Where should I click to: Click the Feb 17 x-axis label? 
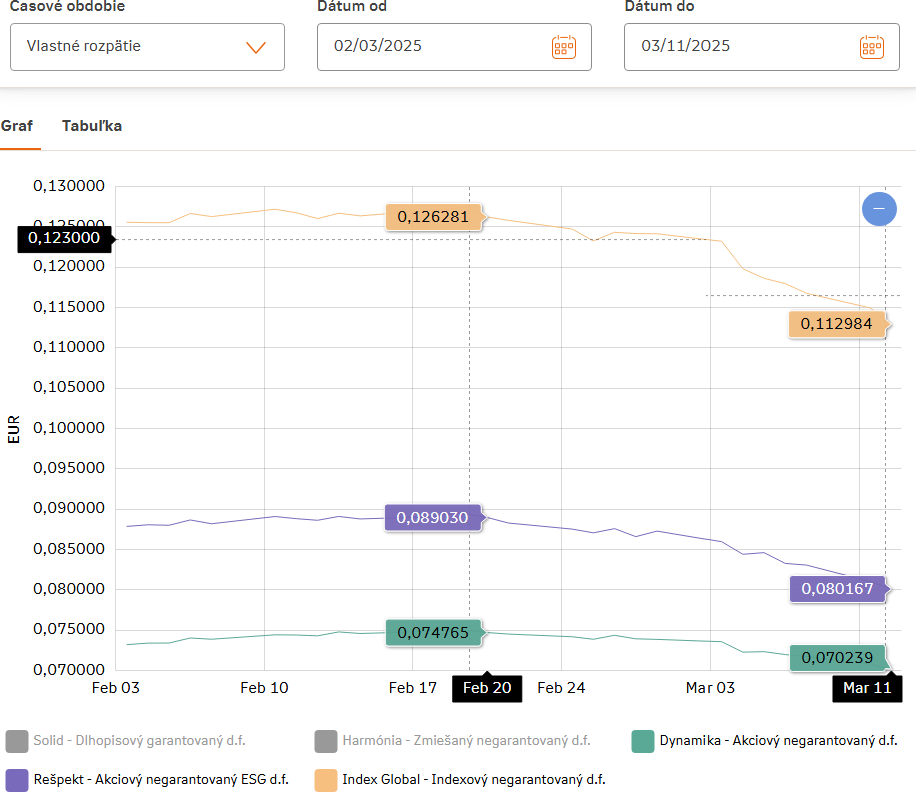click(x=412, y=688)
